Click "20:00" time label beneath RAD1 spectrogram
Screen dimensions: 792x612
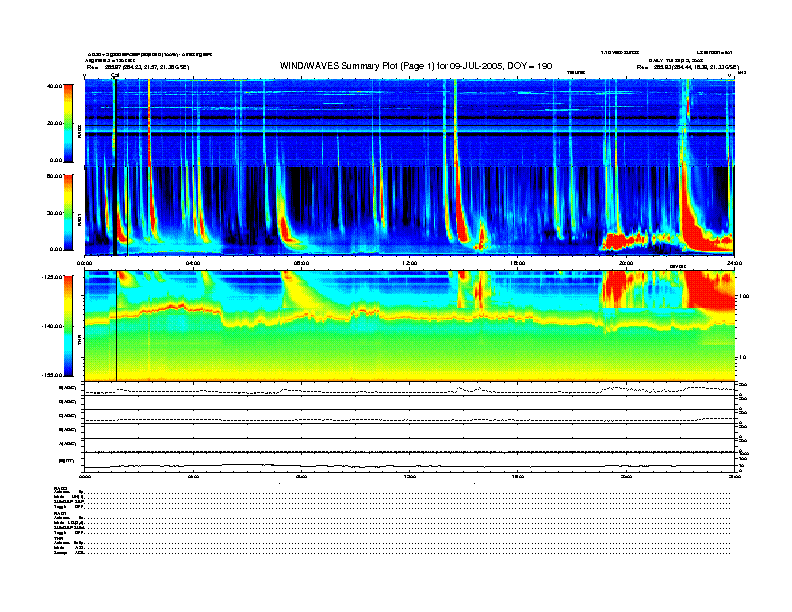pyautogui.click(x=626, y=263)
